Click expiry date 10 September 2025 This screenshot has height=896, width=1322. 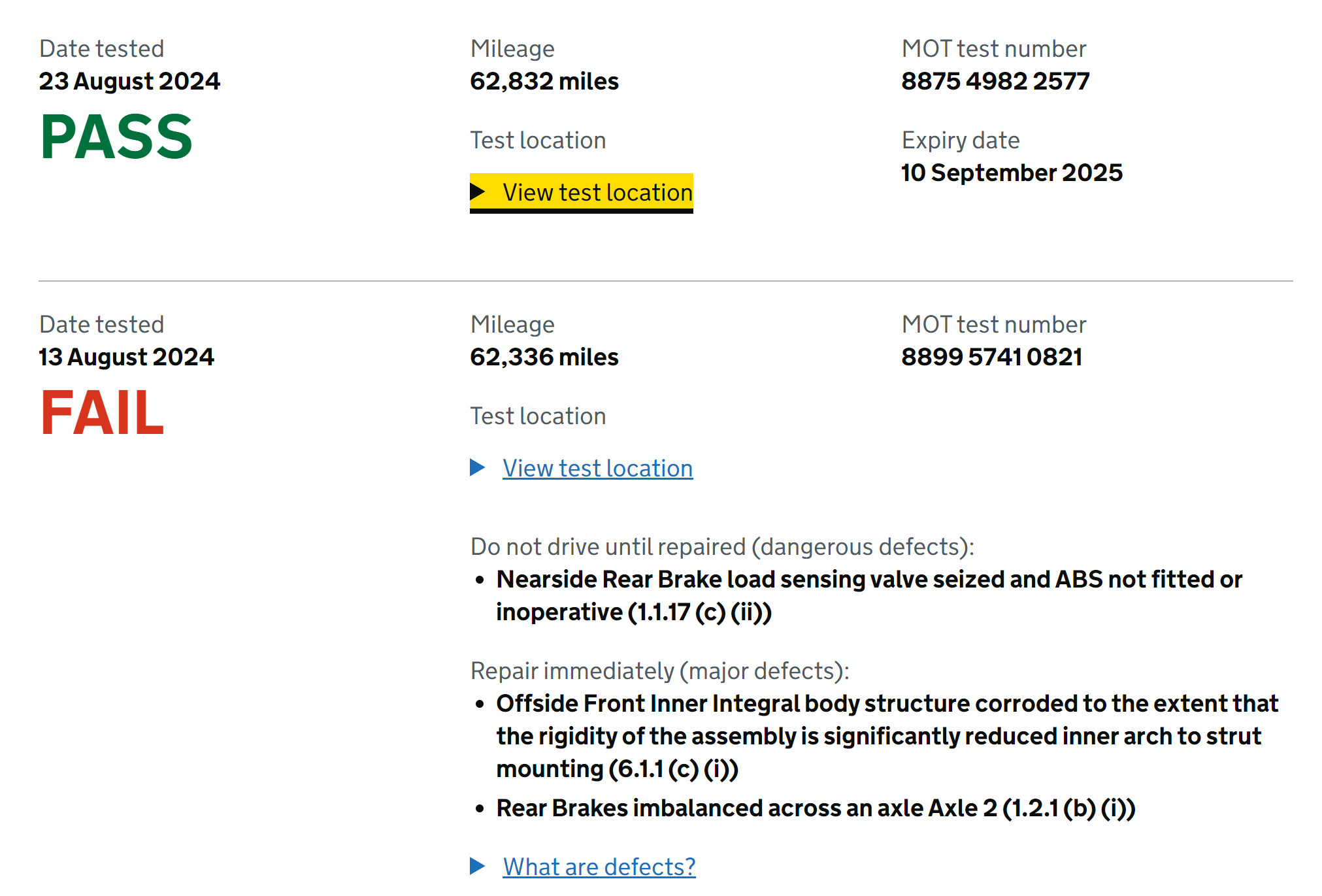(1011, 173)
